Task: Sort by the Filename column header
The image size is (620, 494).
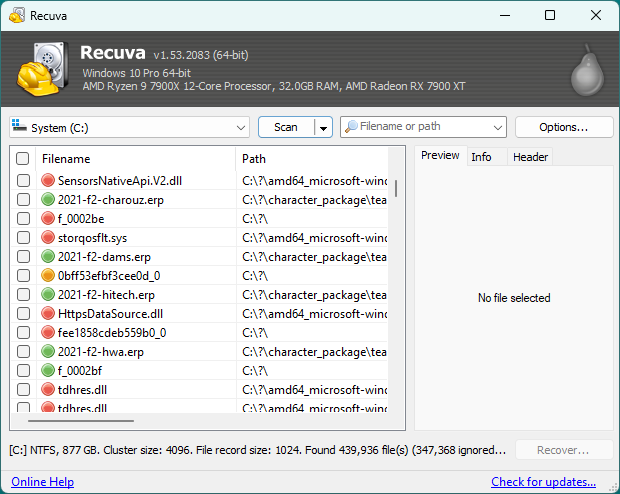Action: point(135,159)
